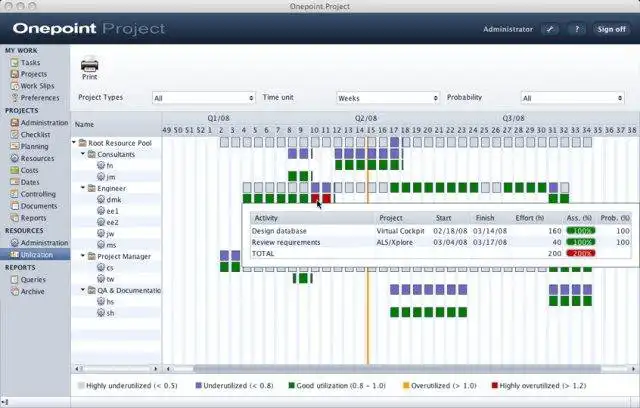
Task: Click the question mark help button
Action: [x=577, y=29]
